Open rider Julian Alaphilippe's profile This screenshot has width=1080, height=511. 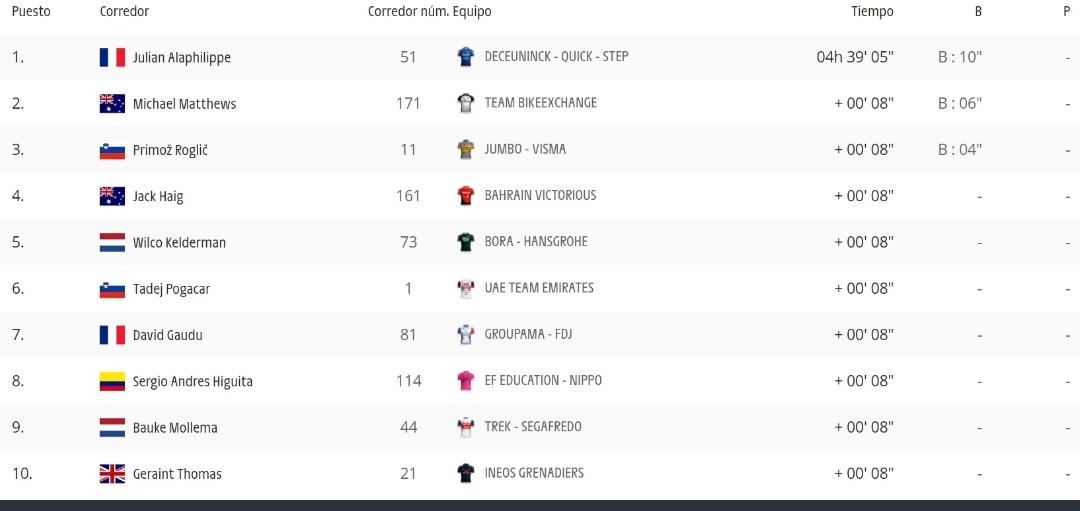[182, 58]
